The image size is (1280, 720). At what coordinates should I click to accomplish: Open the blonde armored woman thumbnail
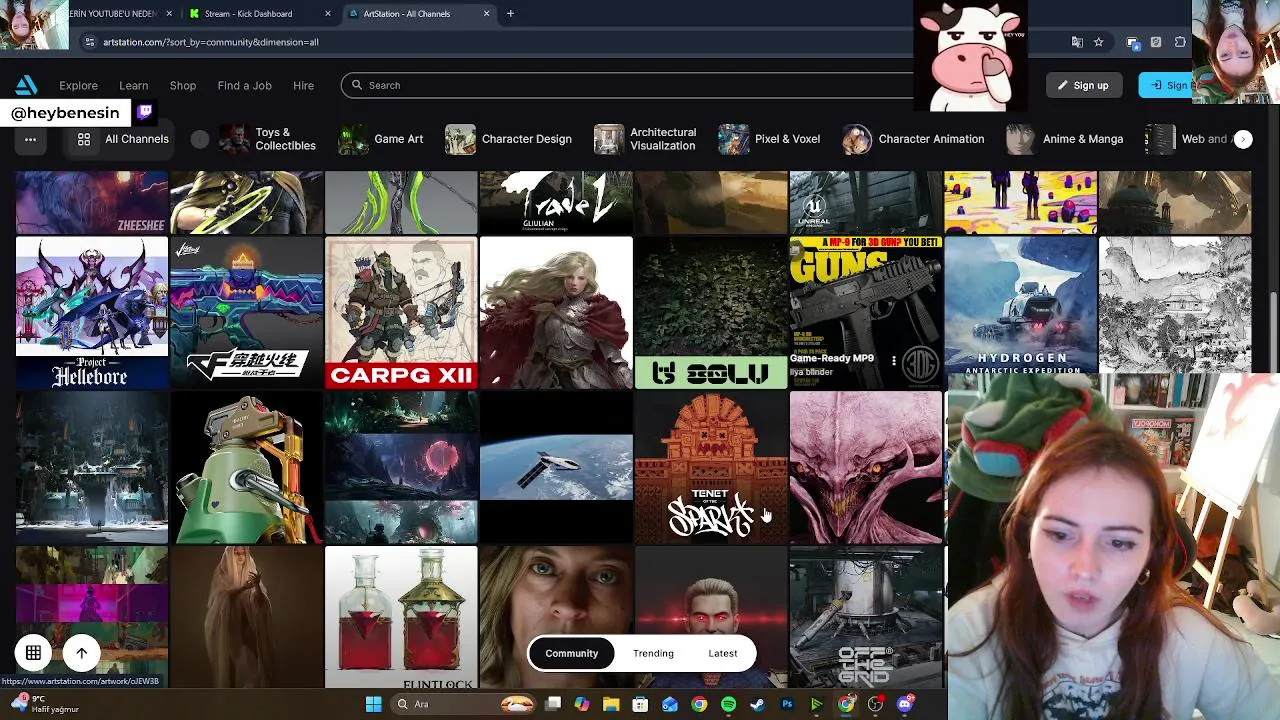tap(556, 312)
